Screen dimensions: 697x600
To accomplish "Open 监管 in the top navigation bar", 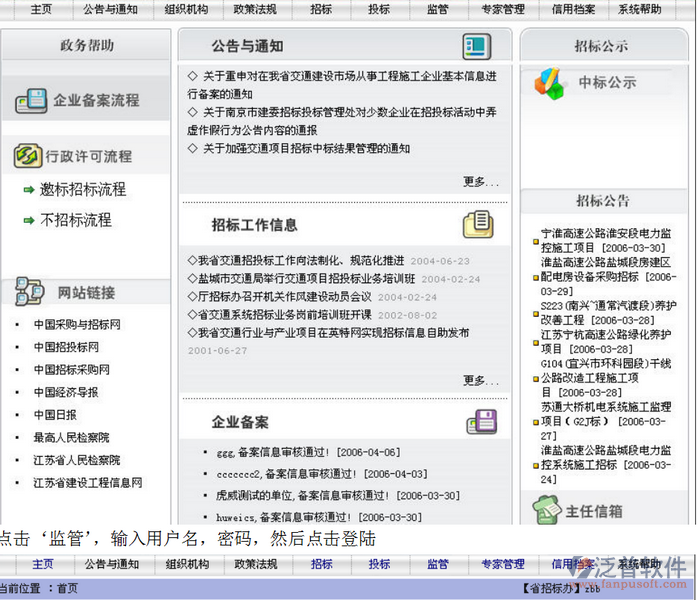I will tap(437, 9).
